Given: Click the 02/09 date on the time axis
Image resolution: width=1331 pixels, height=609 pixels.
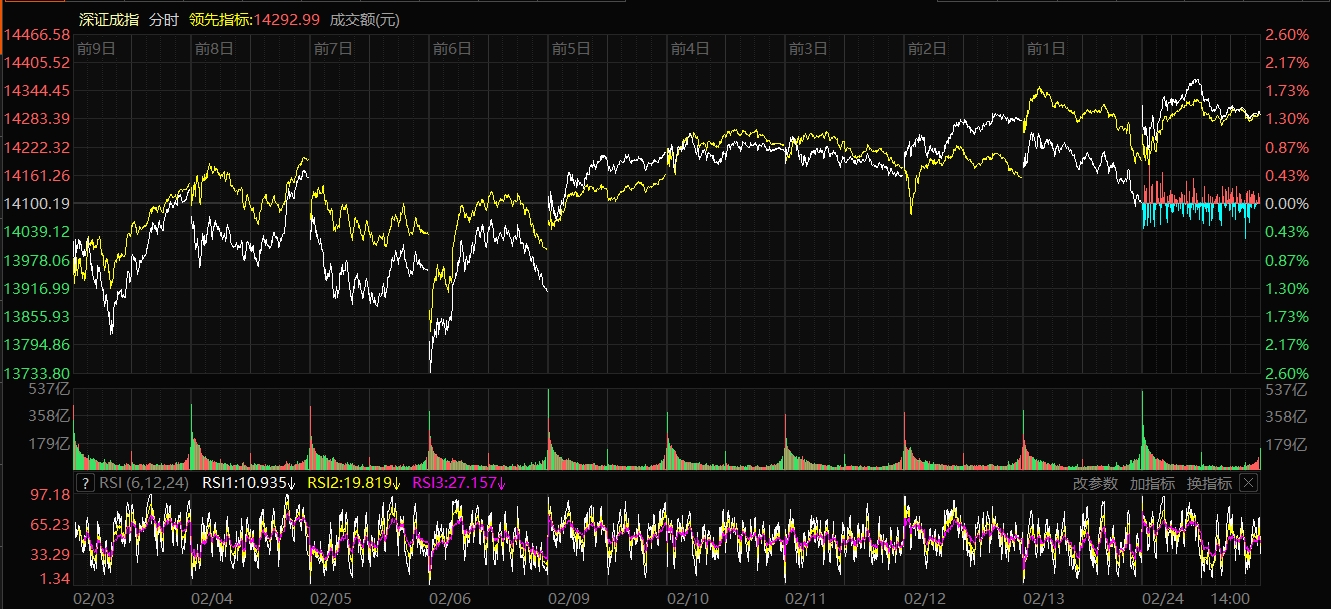Looking at the screenshot, I should pyautogui.click(x=568, y=598).
